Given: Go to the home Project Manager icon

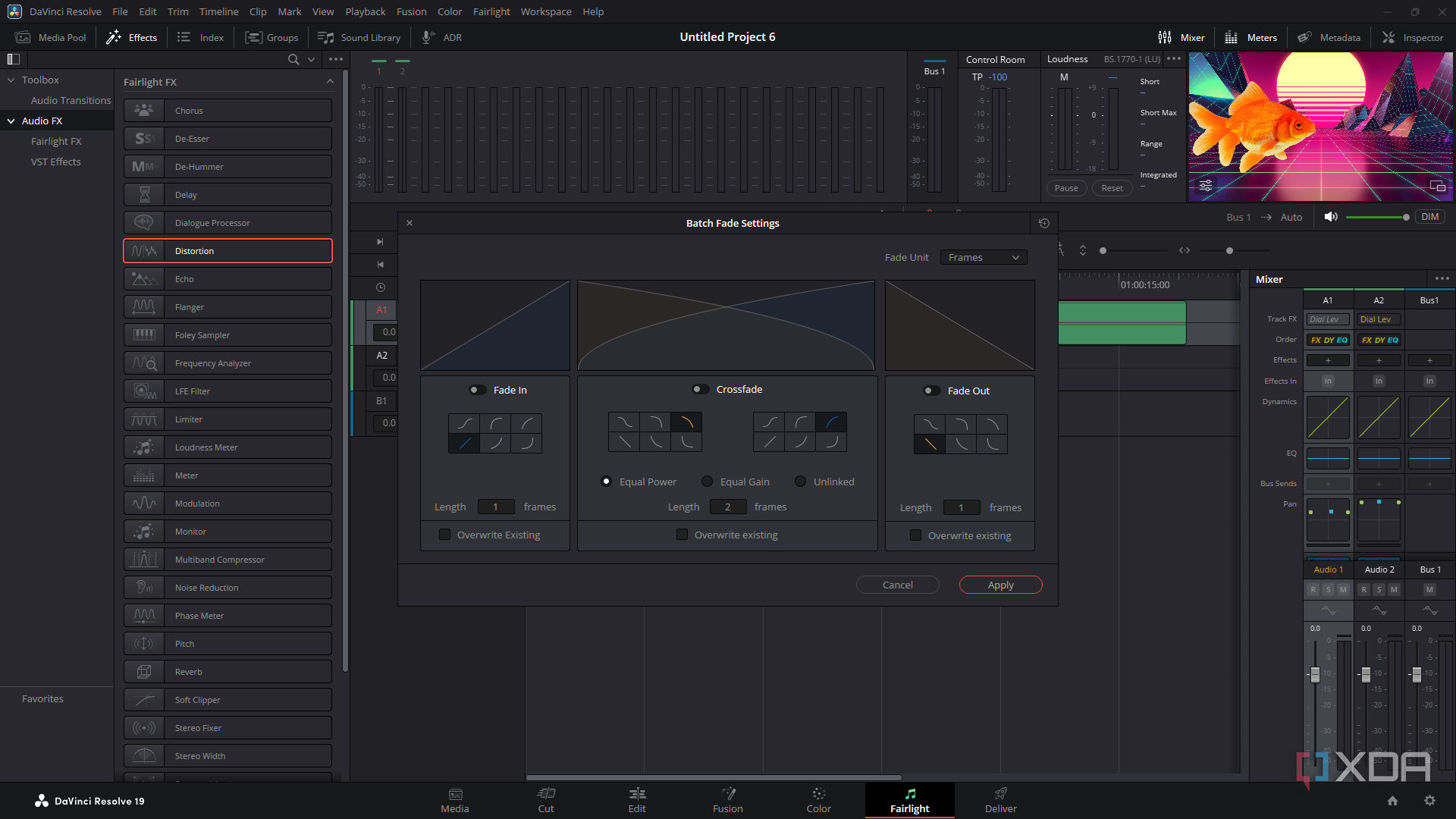Looking at the screenshot, I should (1392, 801).
